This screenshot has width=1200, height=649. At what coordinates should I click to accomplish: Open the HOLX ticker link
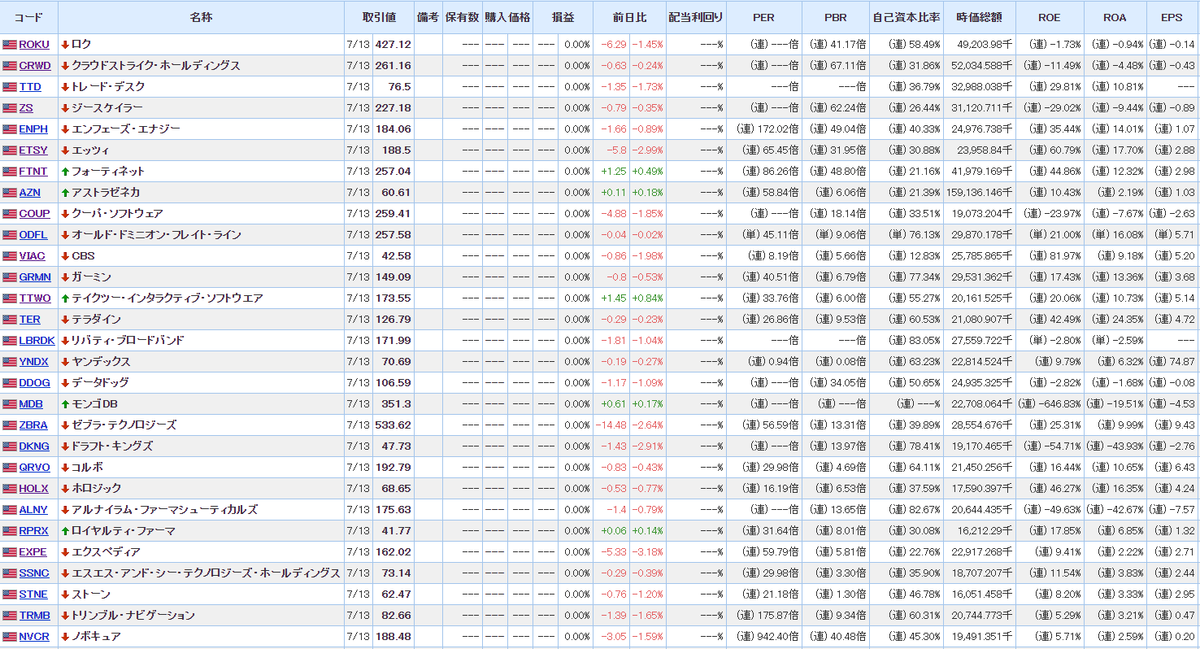[34, 489]
